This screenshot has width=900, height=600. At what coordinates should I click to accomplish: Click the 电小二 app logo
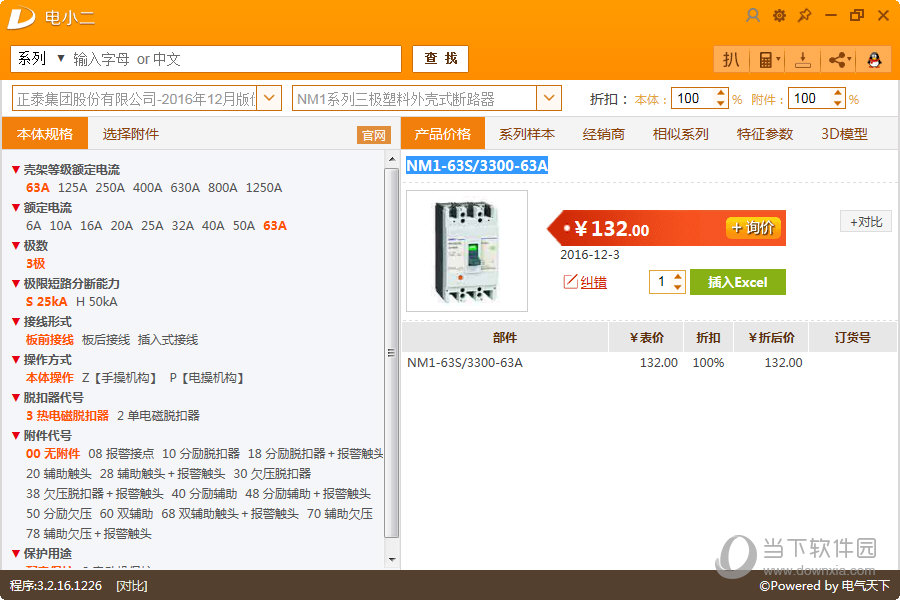point(21,17)
